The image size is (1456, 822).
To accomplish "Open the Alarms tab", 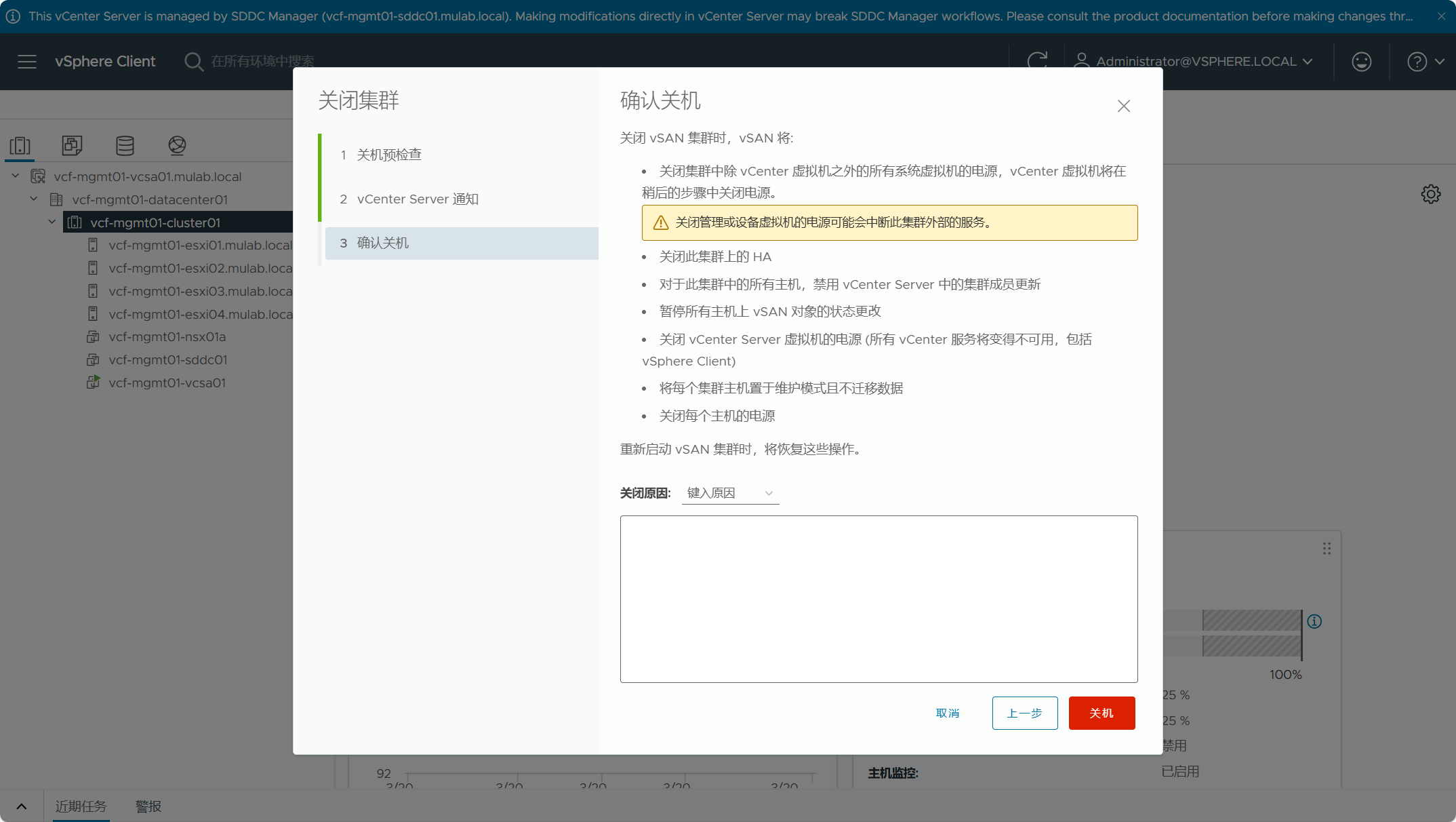I will click(148, 806).
